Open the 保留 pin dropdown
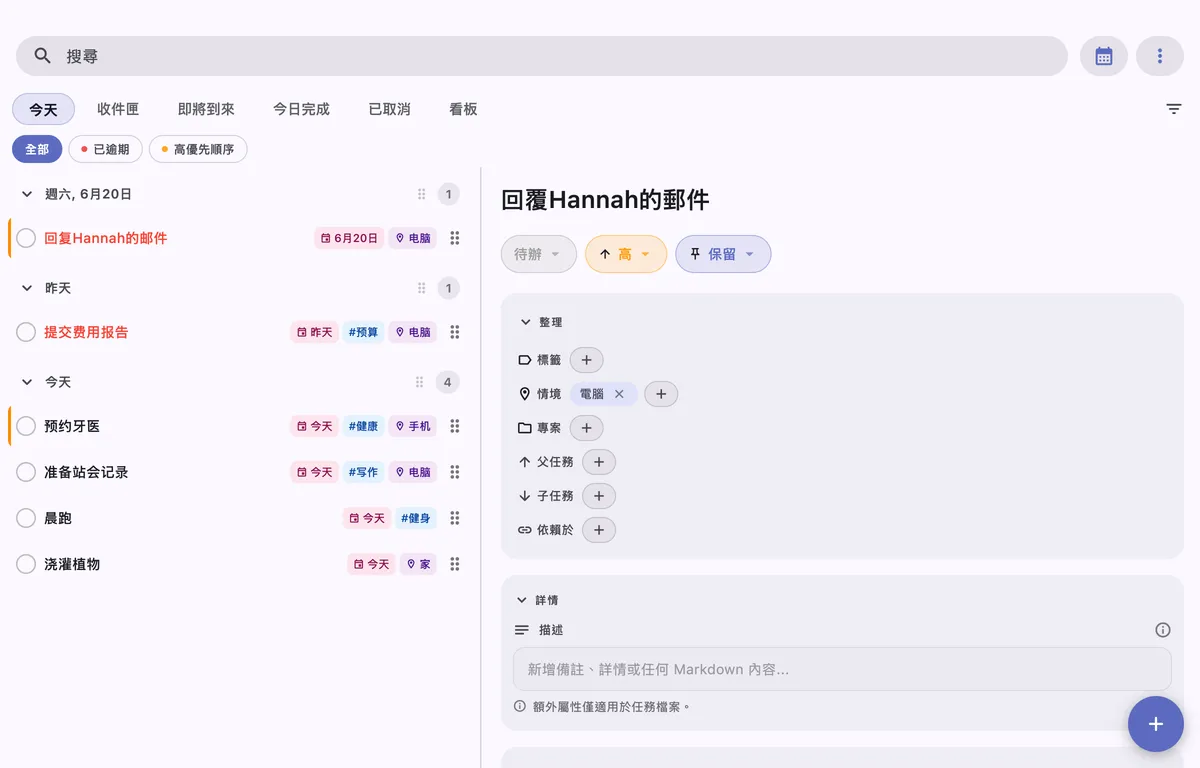Viewport: 1200px width, 768px height. 723,254
